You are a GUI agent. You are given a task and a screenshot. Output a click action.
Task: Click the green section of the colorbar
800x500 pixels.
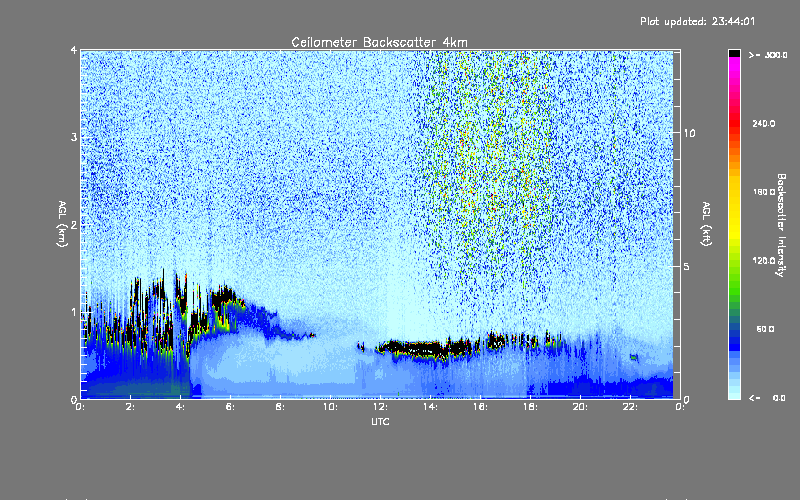click(x=734, y=281)
